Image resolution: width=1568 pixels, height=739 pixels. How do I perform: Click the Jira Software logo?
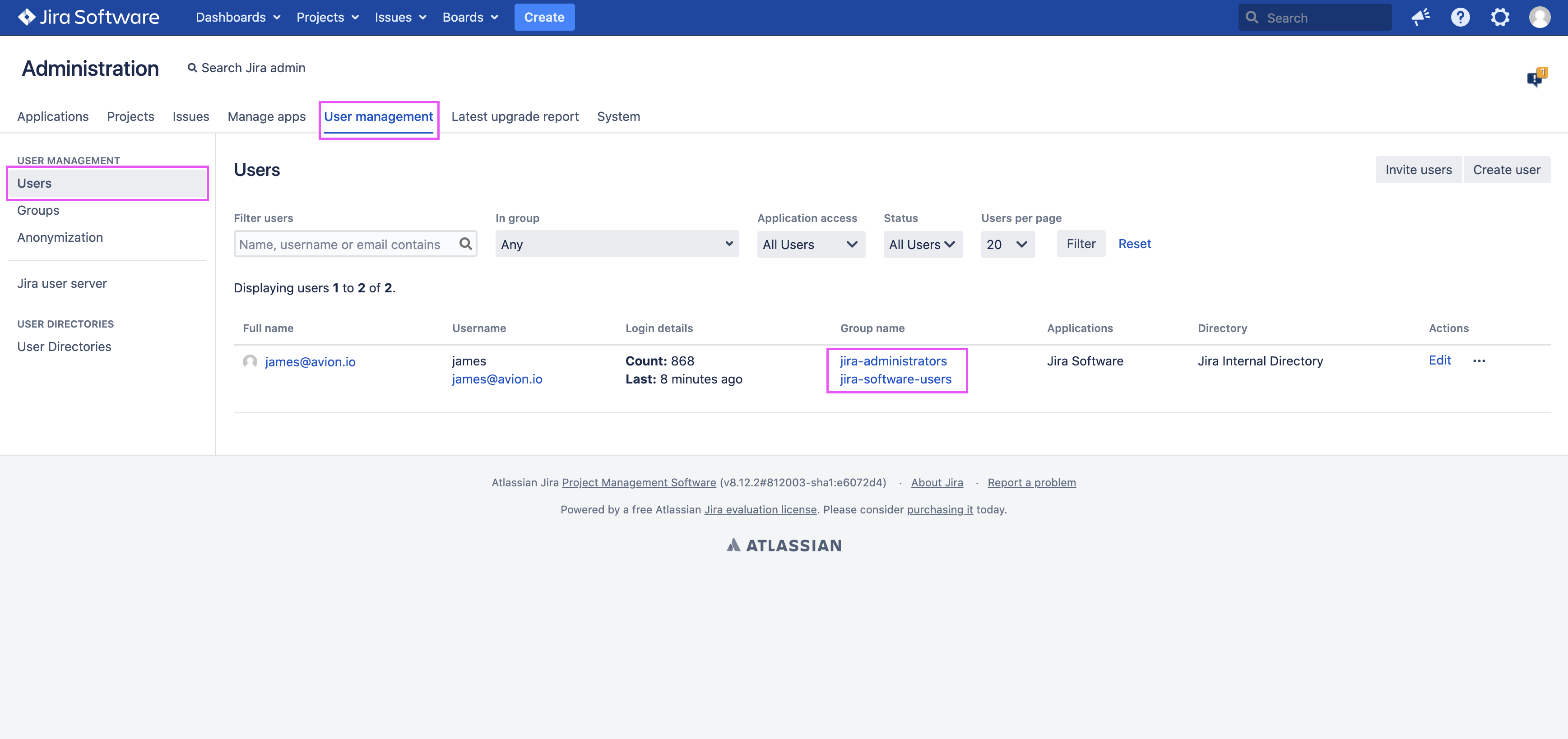coord(89,17)
